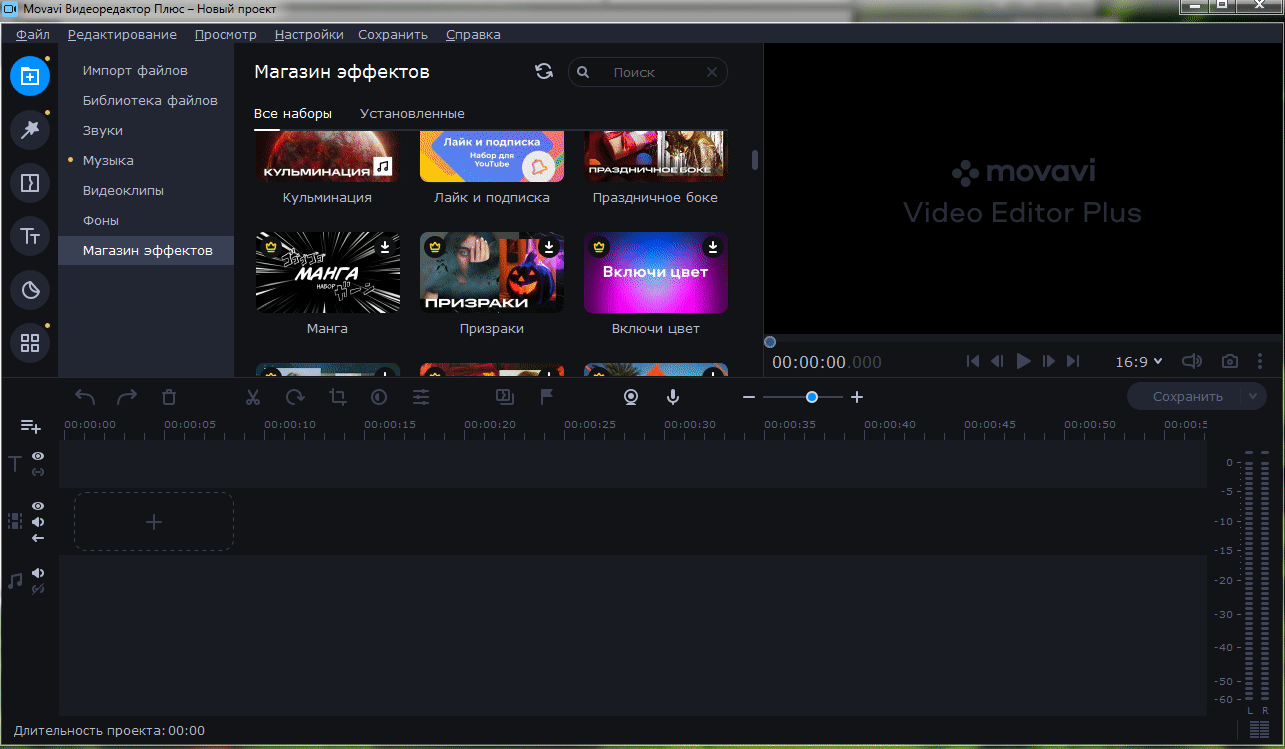This screenshot has height=749, width=1285.
Task: Click the trash delete icon
Action: [169, 397]
